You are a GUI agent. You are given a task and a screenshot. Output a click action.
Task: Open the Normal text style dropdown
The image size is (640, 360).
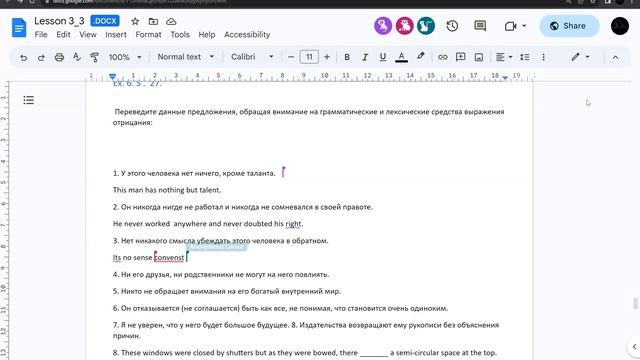pyautogui.click(x=186, y=57)
